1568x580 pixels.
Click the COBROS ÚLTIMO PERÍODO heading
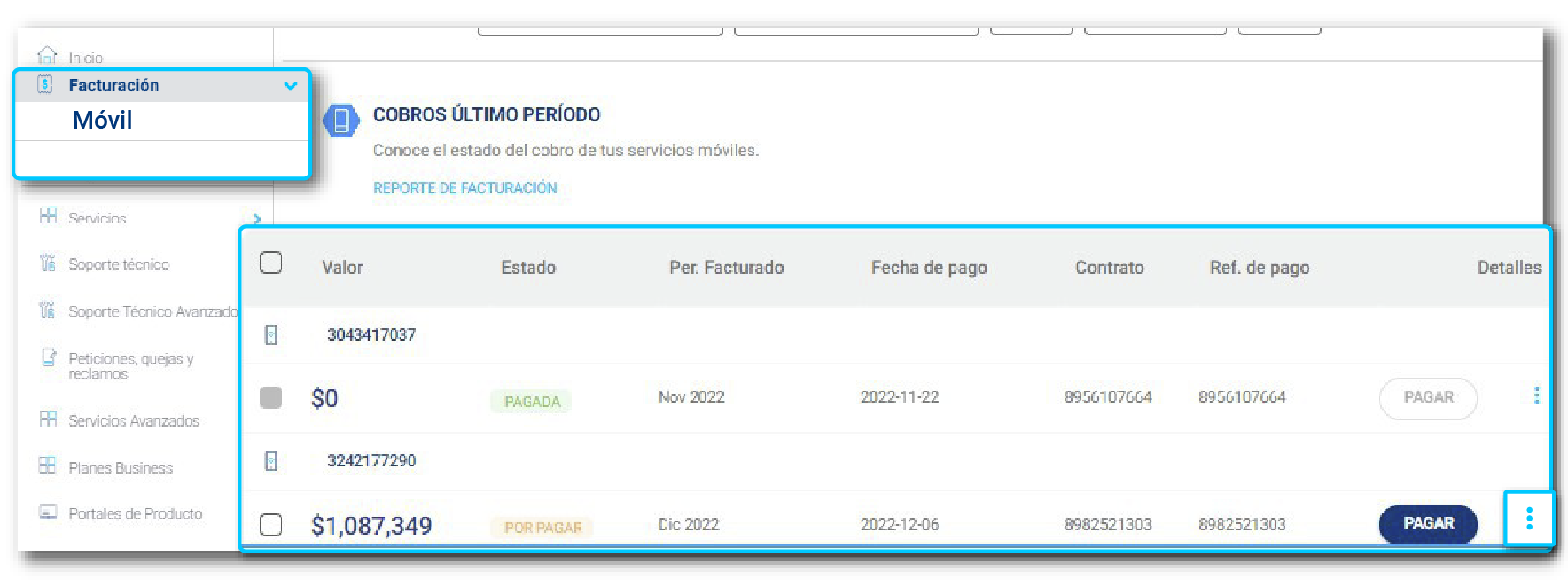(x=486, y=114)
